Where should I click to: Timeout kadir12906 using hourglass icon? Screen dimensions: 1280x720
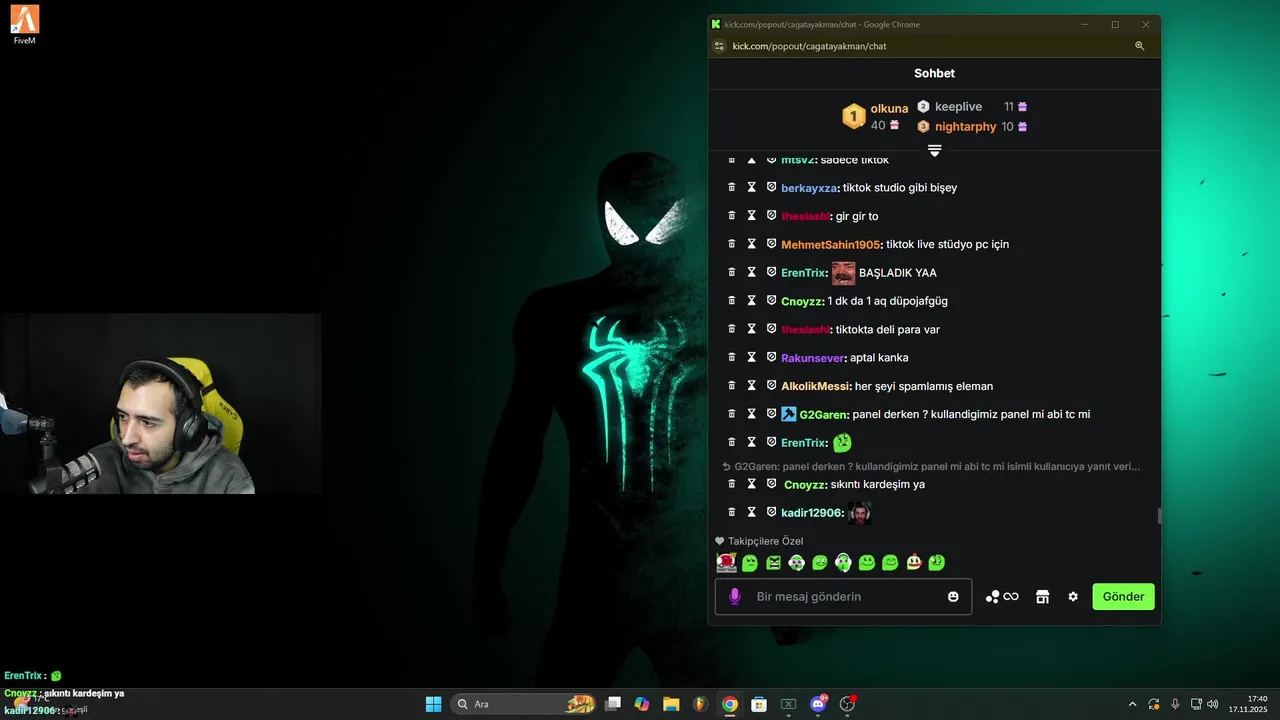click(x=752, y=512)
